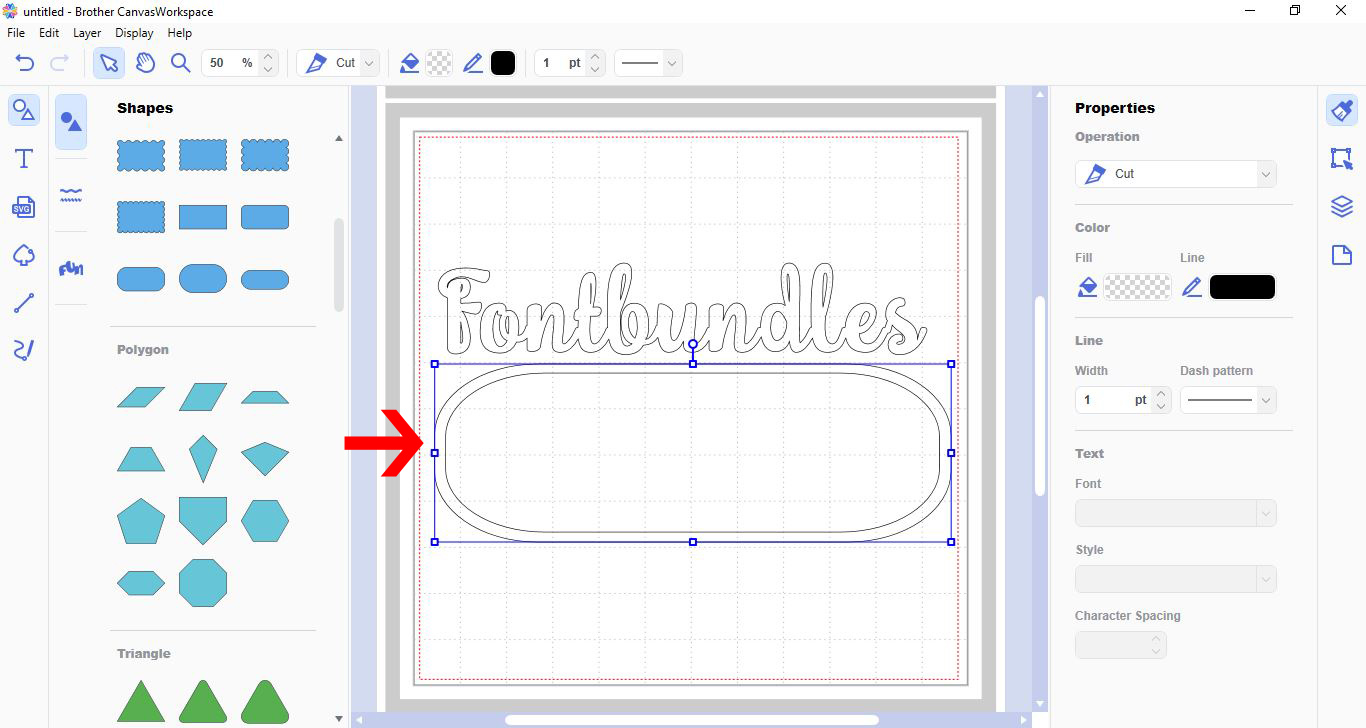Screen dimensions: 1366x728
Task: Insert the green rounded triangle shape
Action: pyautogui.click(x=265, y=701)
